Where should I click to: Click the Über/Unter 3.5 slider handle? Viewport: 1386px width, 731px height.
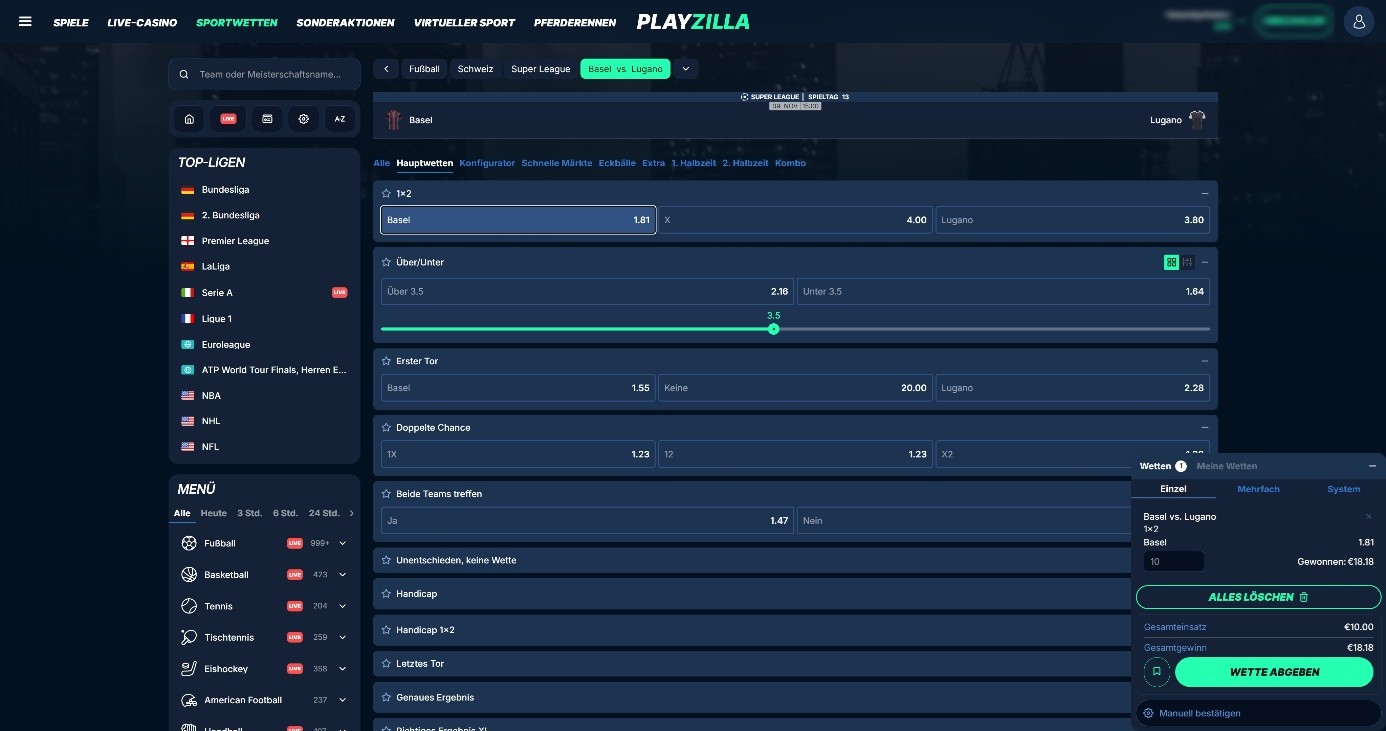click(x=773, y=329)
